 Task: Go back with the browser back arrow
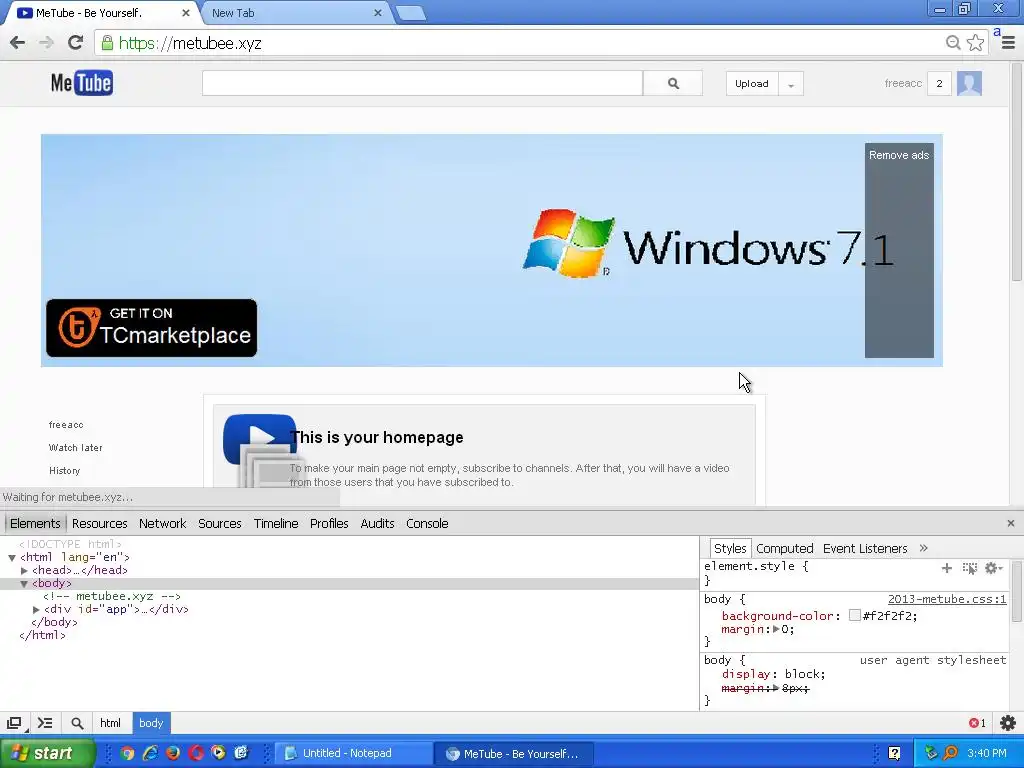coord(18,43)
